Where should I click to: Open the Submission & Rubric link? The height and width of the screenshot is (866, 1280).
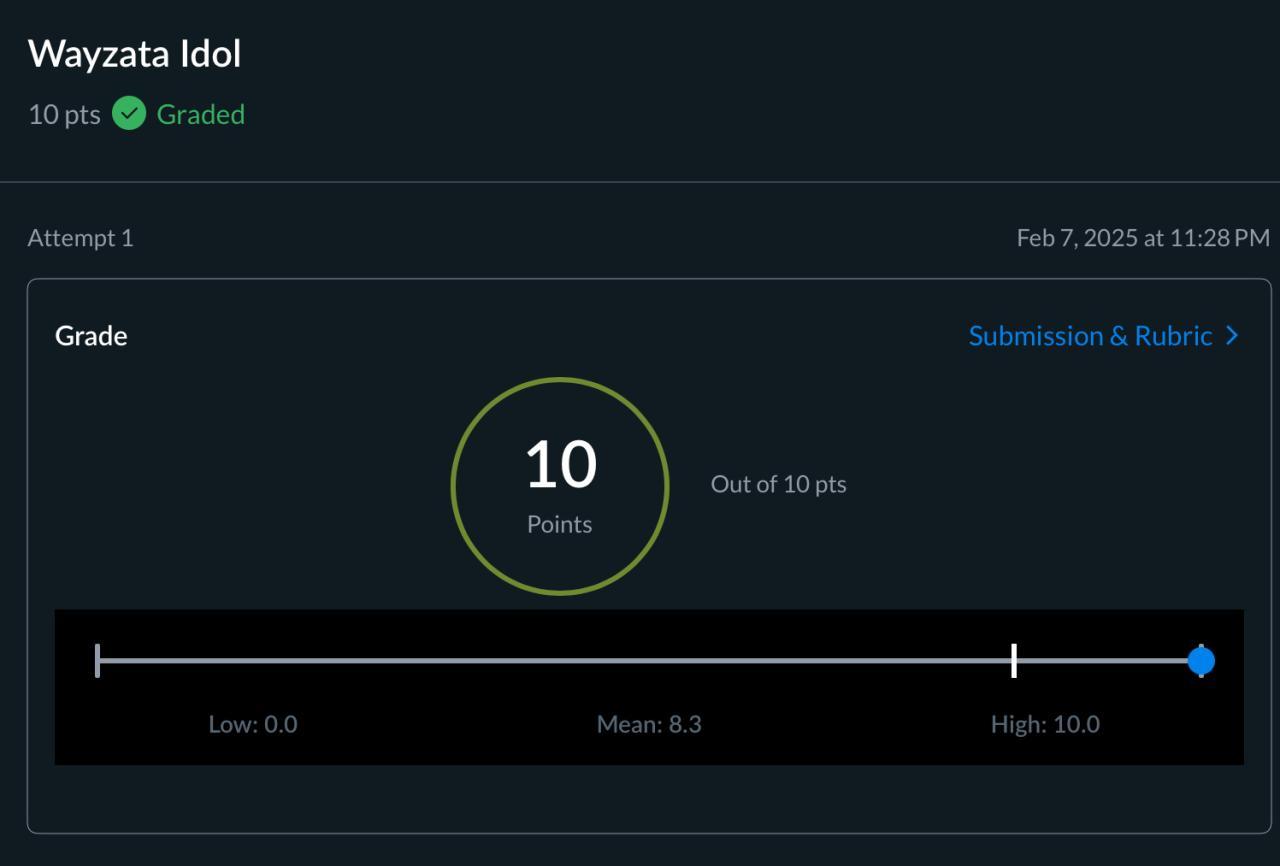pos(1090,336)
